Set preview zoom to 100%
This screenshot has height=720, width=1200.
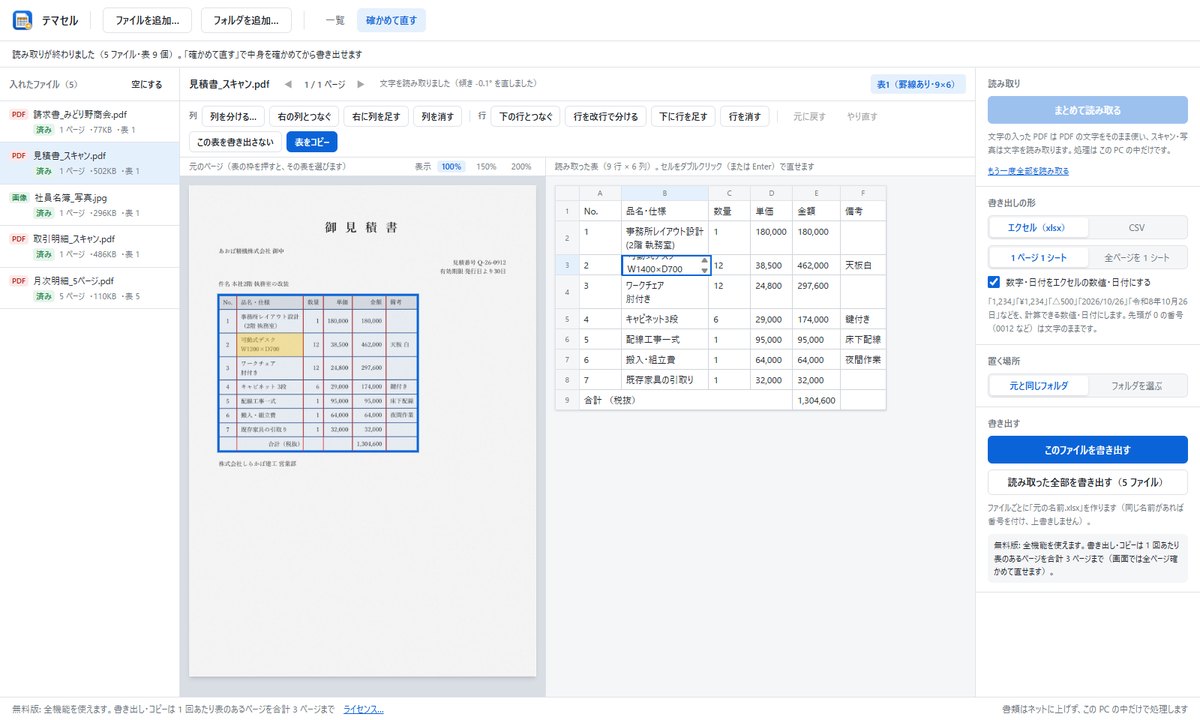pyautogui.click(x=452, y=166)
